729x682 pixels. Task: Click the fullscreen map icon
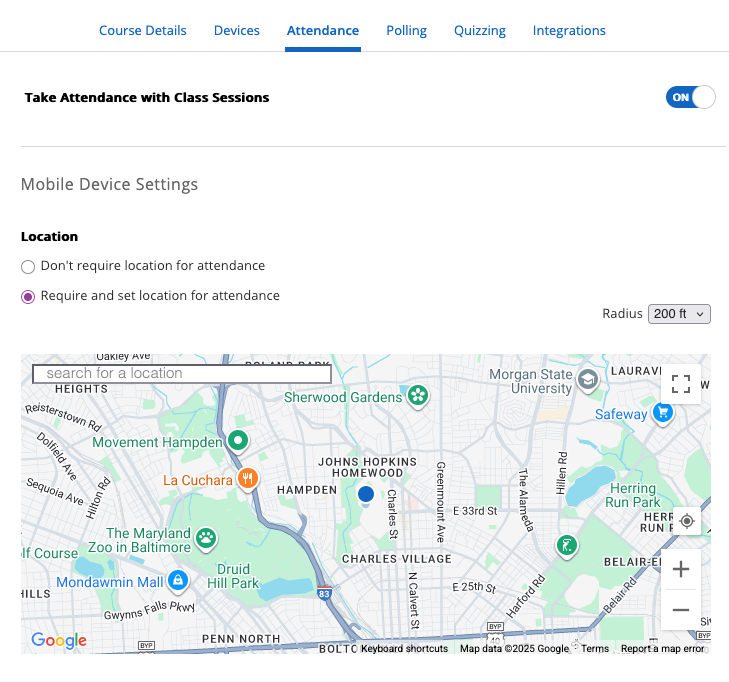coord(681,384)
